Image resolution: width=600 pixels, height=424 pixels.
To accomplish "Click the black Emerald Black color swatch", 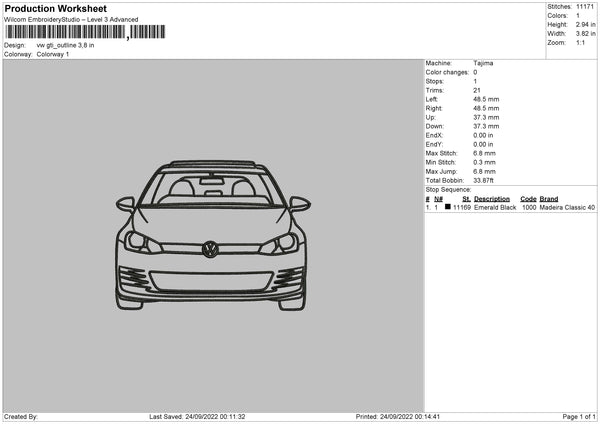I will (x=446, y=208).
